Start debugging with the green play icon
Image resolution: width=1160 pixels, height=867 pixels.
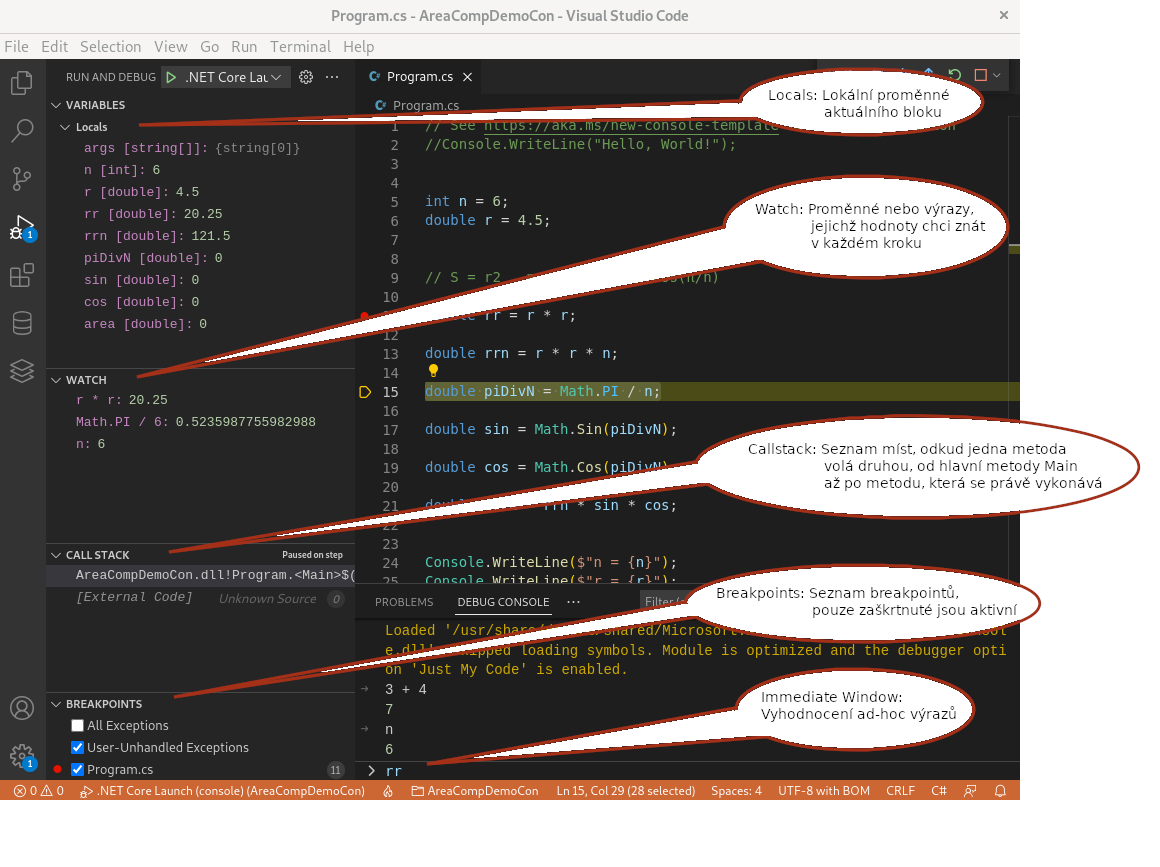172,77
